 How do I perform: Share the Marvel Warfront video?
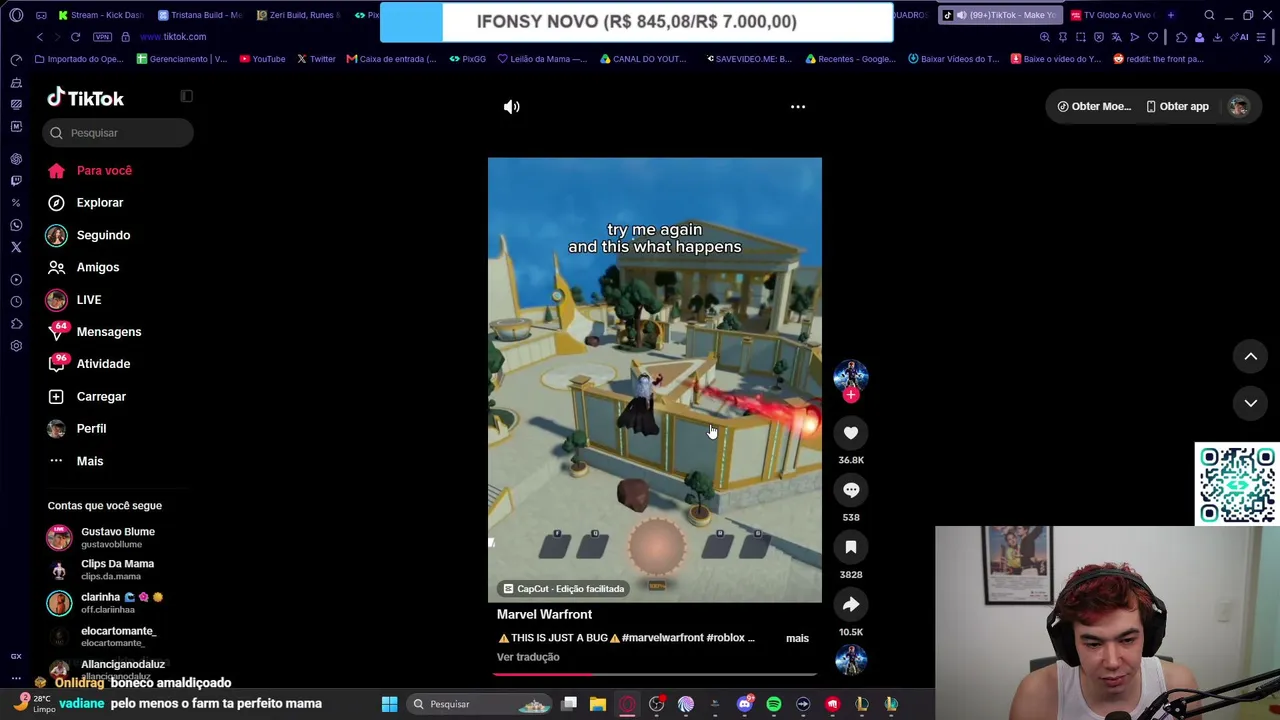coord(851,604)
